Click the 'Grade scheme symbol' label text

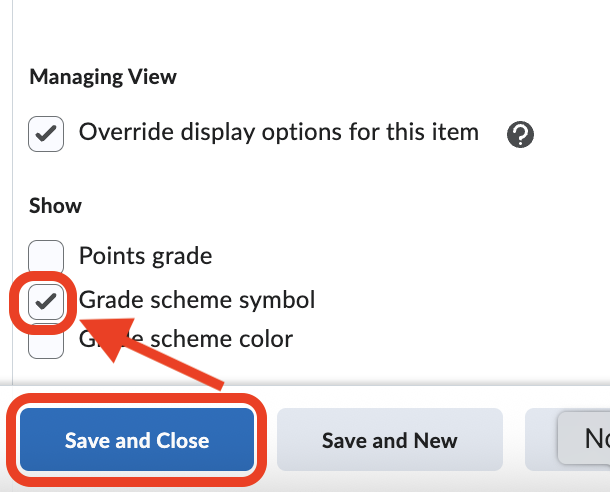[x=197, y=299]
